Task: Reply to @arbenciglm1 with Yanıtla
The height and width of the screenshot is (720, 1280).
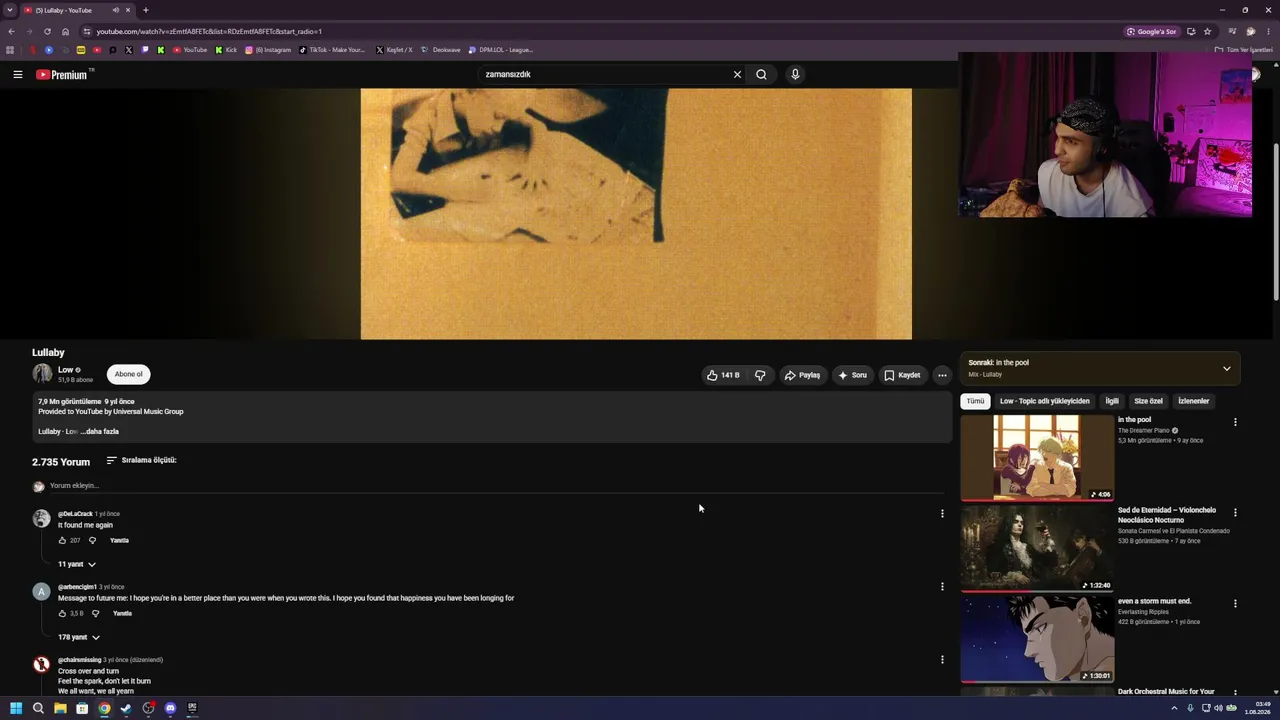Action: (x=122, y=613)
